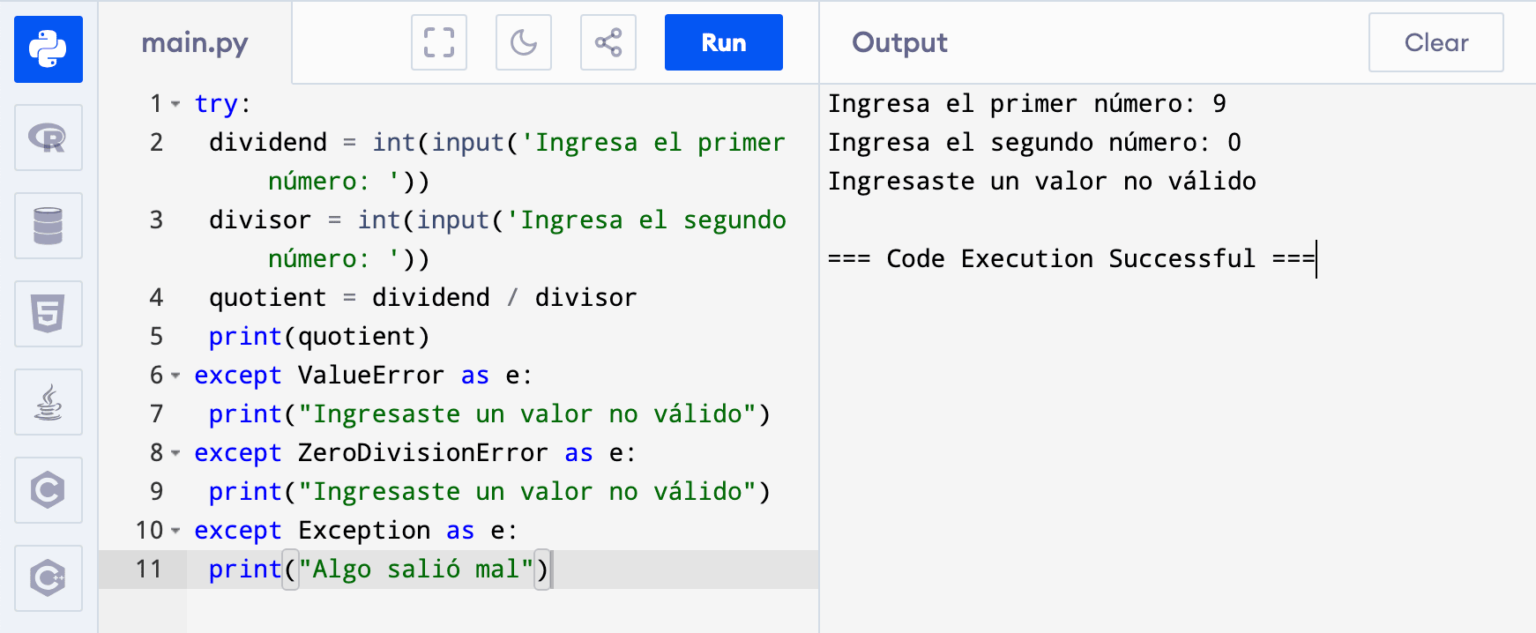Select the Python language icon
This screenshot has width=1536, height=633.
click(47, 49)
